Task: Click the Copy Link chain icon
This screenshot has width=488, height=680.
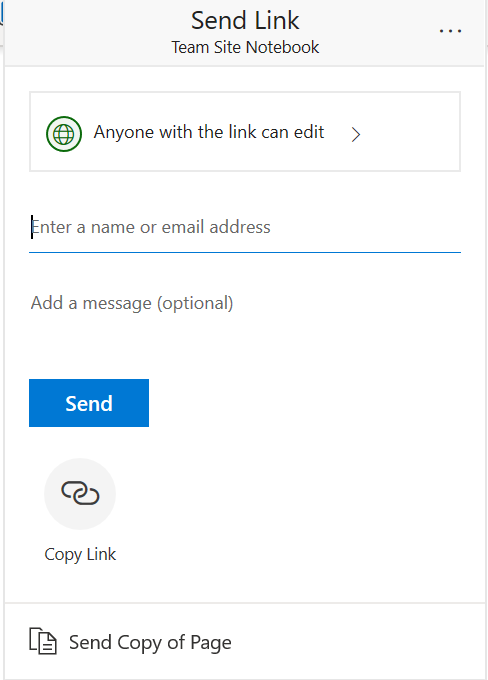Action: [x=80, y=493]
